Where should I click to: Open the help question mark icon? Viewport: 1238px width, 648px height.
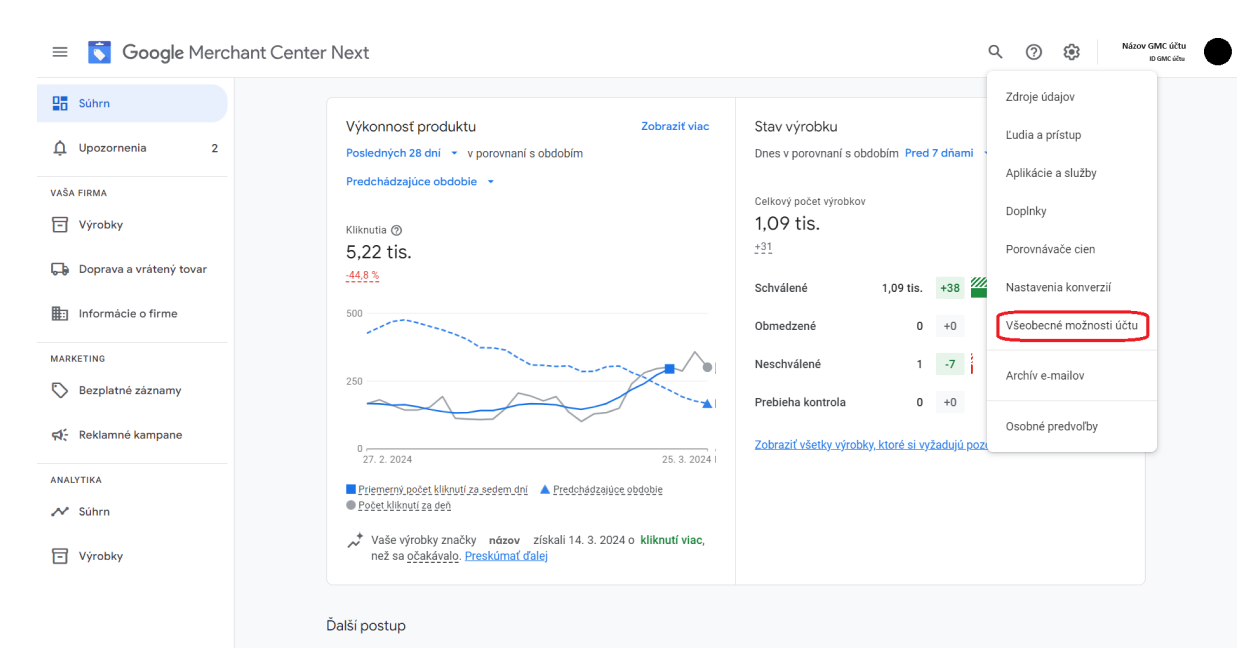click(1033, 52)
